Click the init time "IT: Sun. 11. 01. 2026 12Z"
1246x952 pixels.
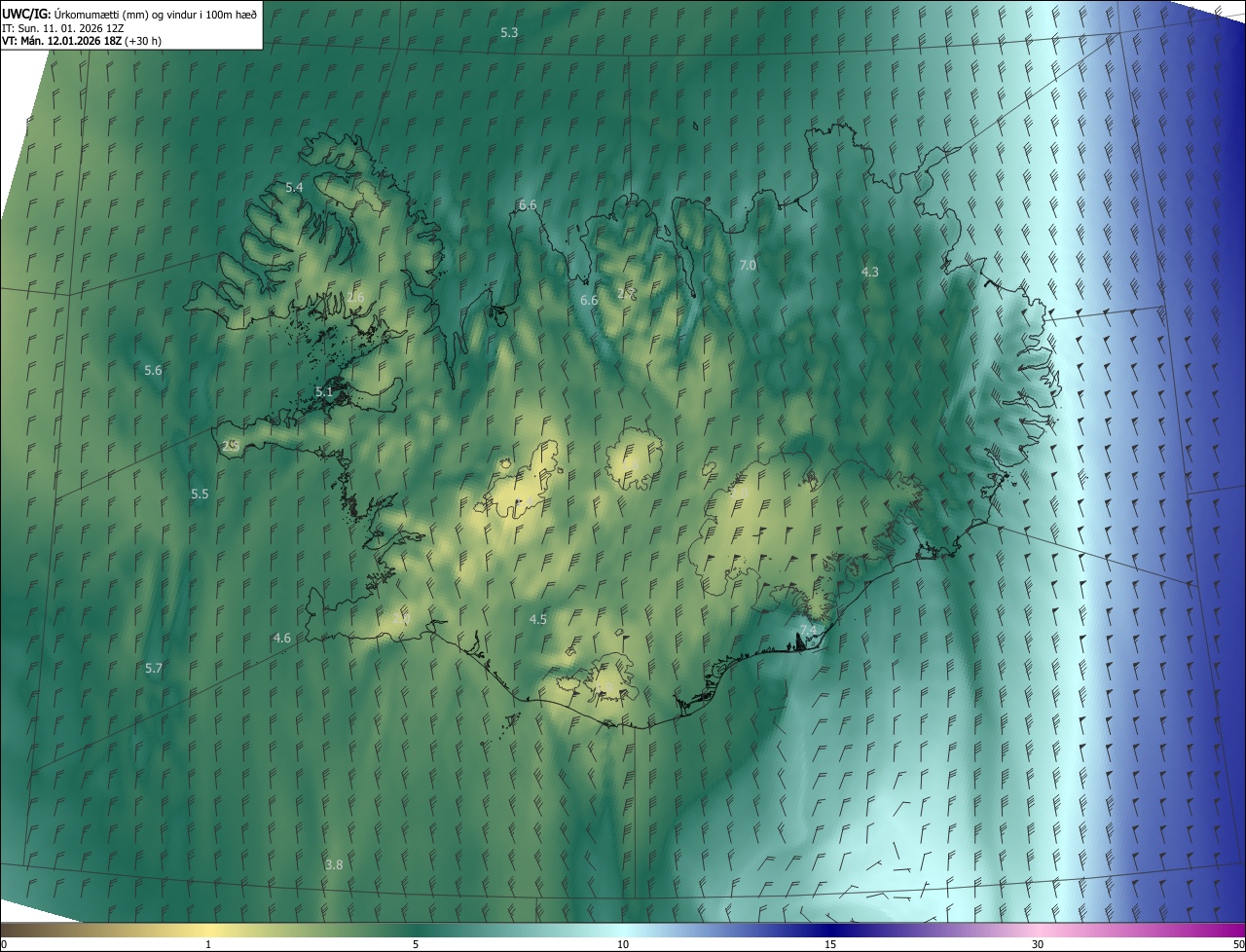click(64, 28)
